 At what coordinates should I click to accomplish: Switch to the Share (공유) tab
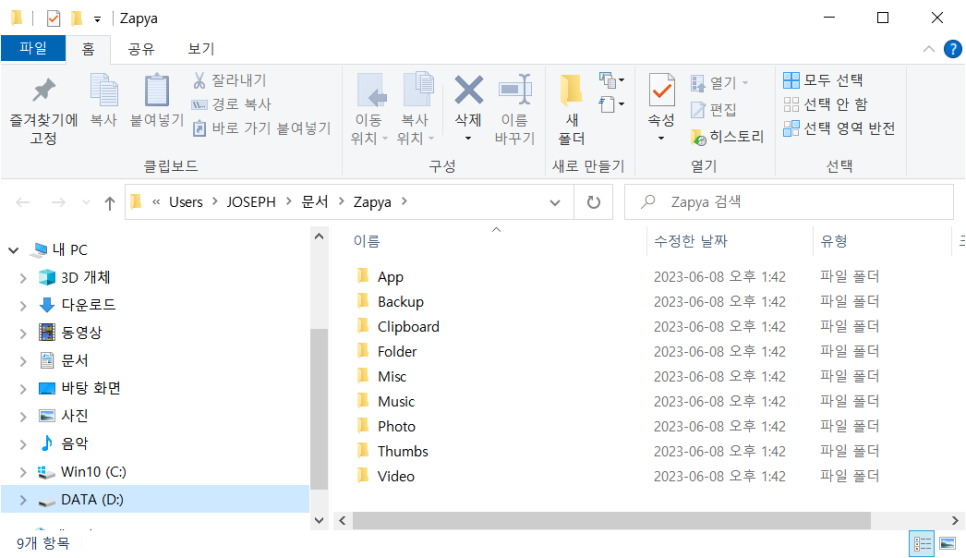(x=141, y=49)
